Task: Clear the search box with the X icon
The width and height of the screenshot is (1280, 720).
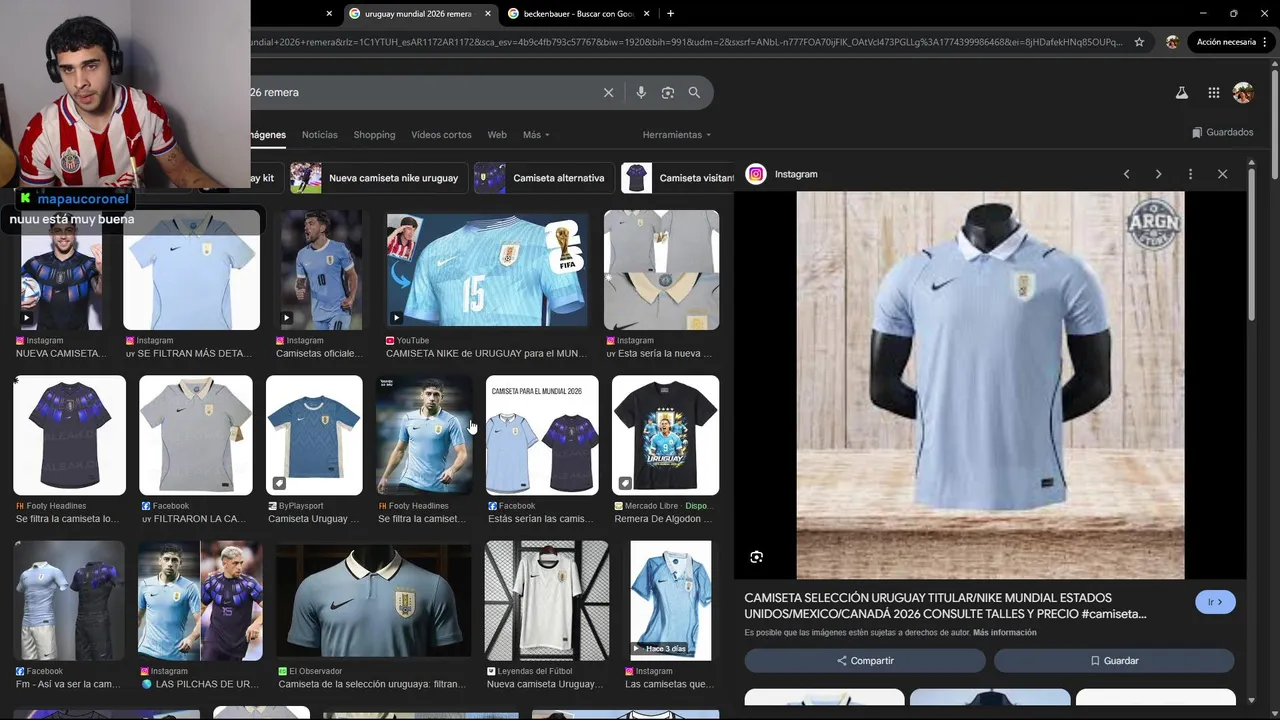Action: click(x=608, y=92)
